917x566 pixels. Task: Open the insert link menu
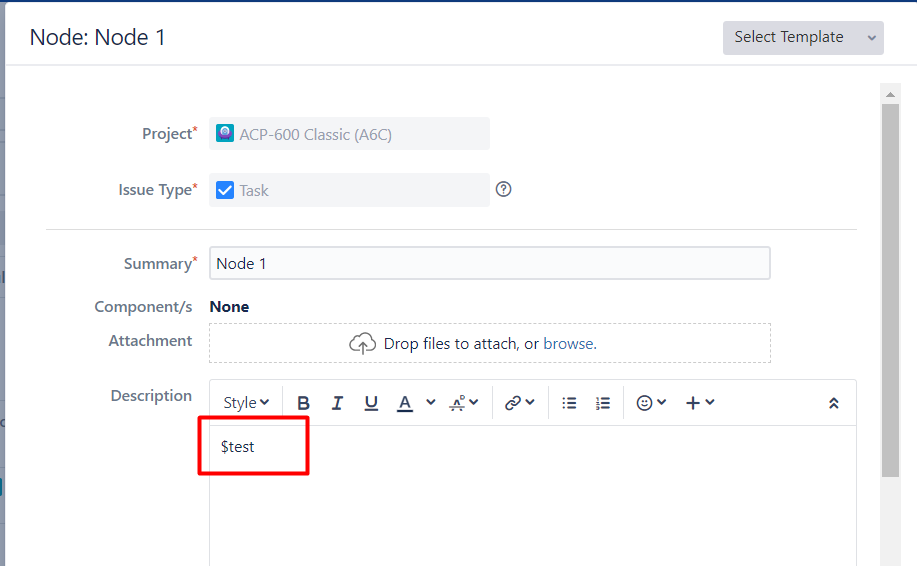point(519,403)
